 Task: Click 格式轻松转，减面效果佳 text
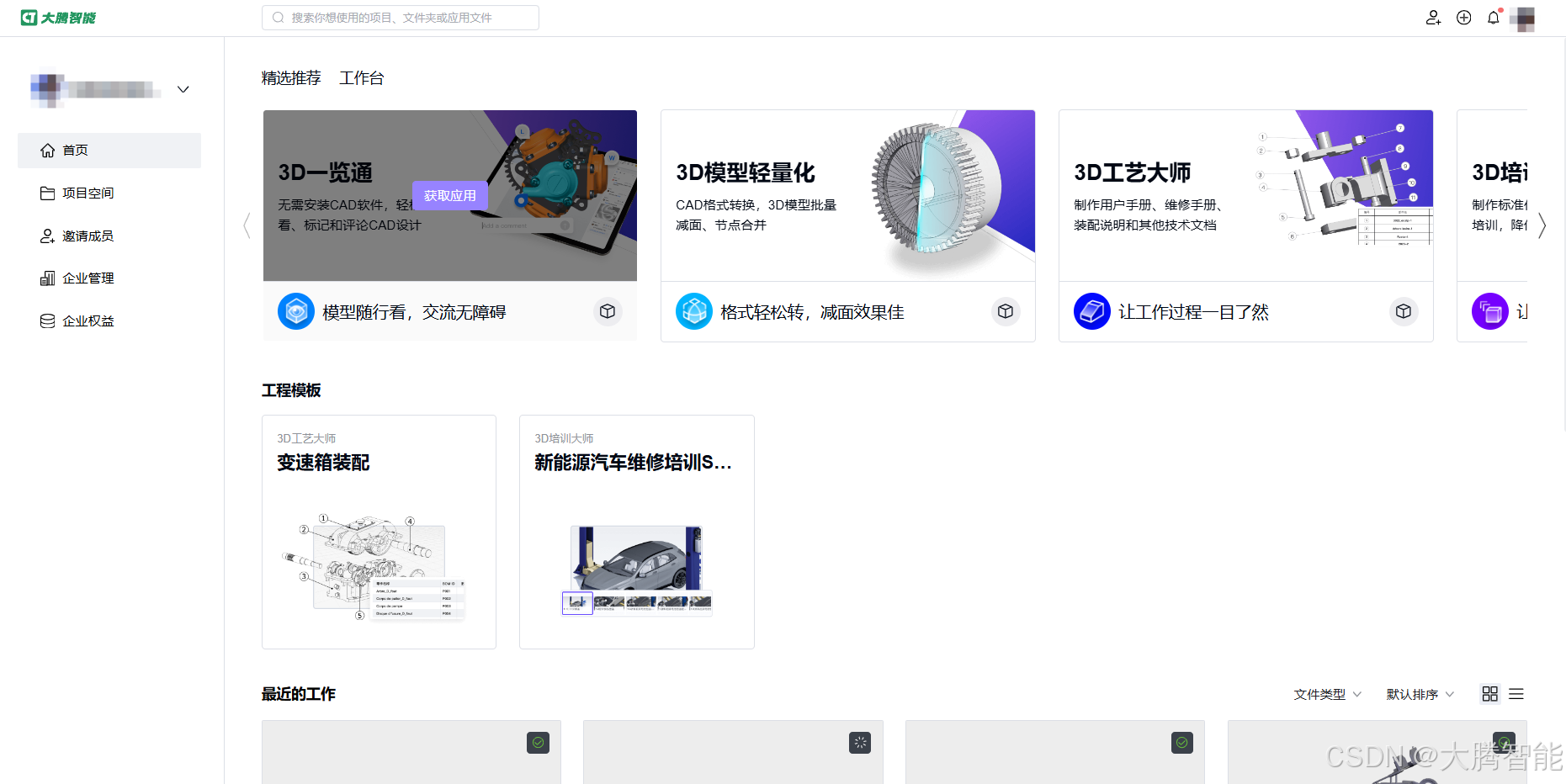[812, 312]
